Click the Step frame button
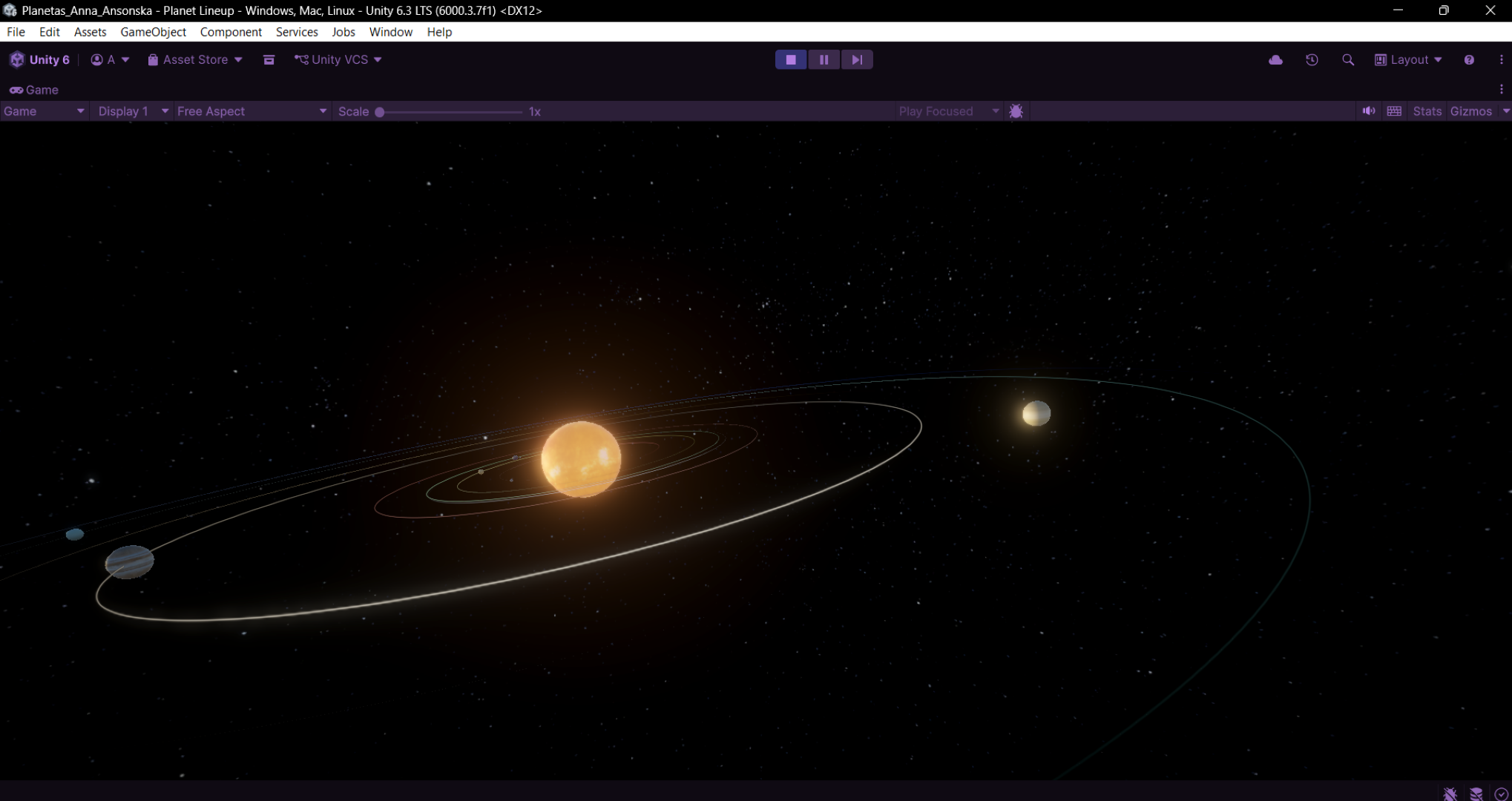 (857, 60)
